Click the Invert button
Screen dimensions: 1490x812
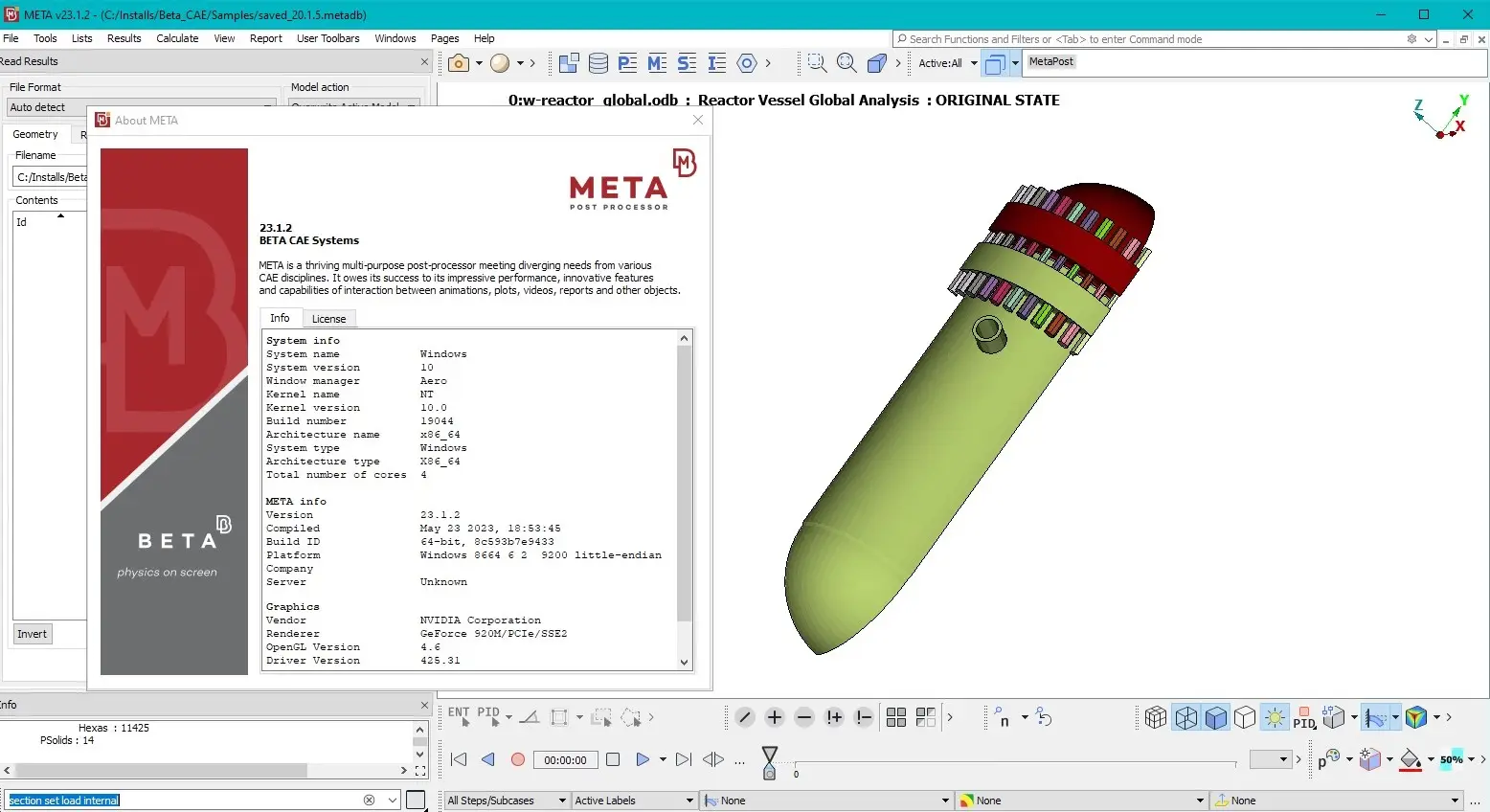(32, 634)
